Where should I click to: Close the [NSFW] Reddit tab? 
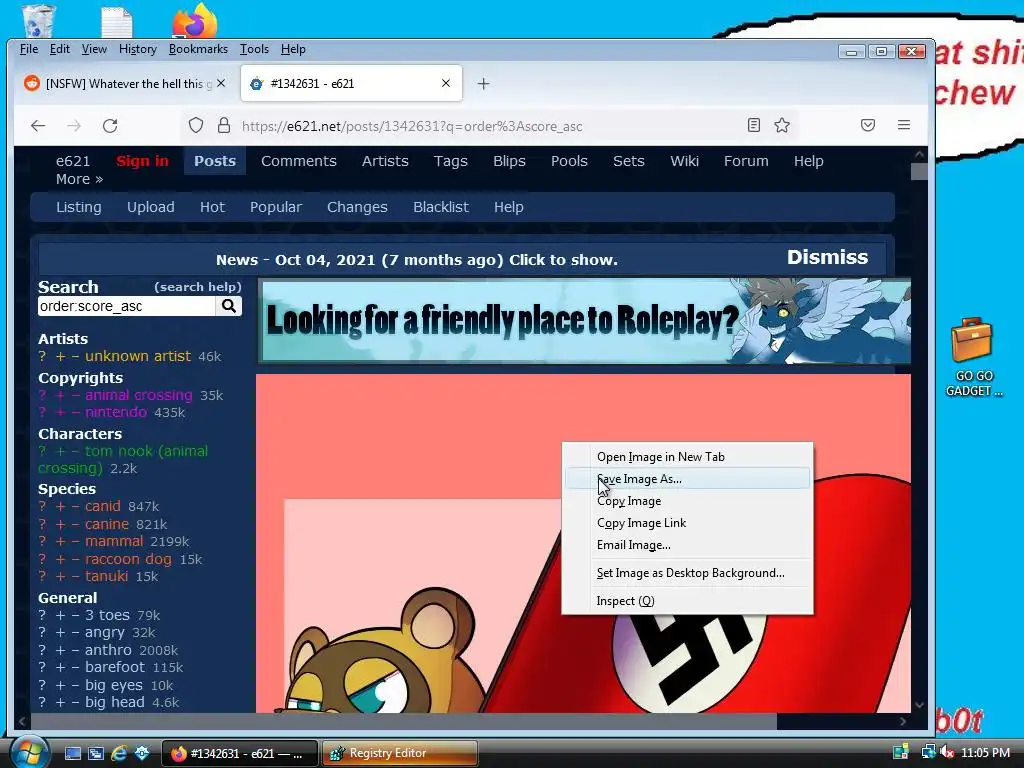tap(221, 84)
